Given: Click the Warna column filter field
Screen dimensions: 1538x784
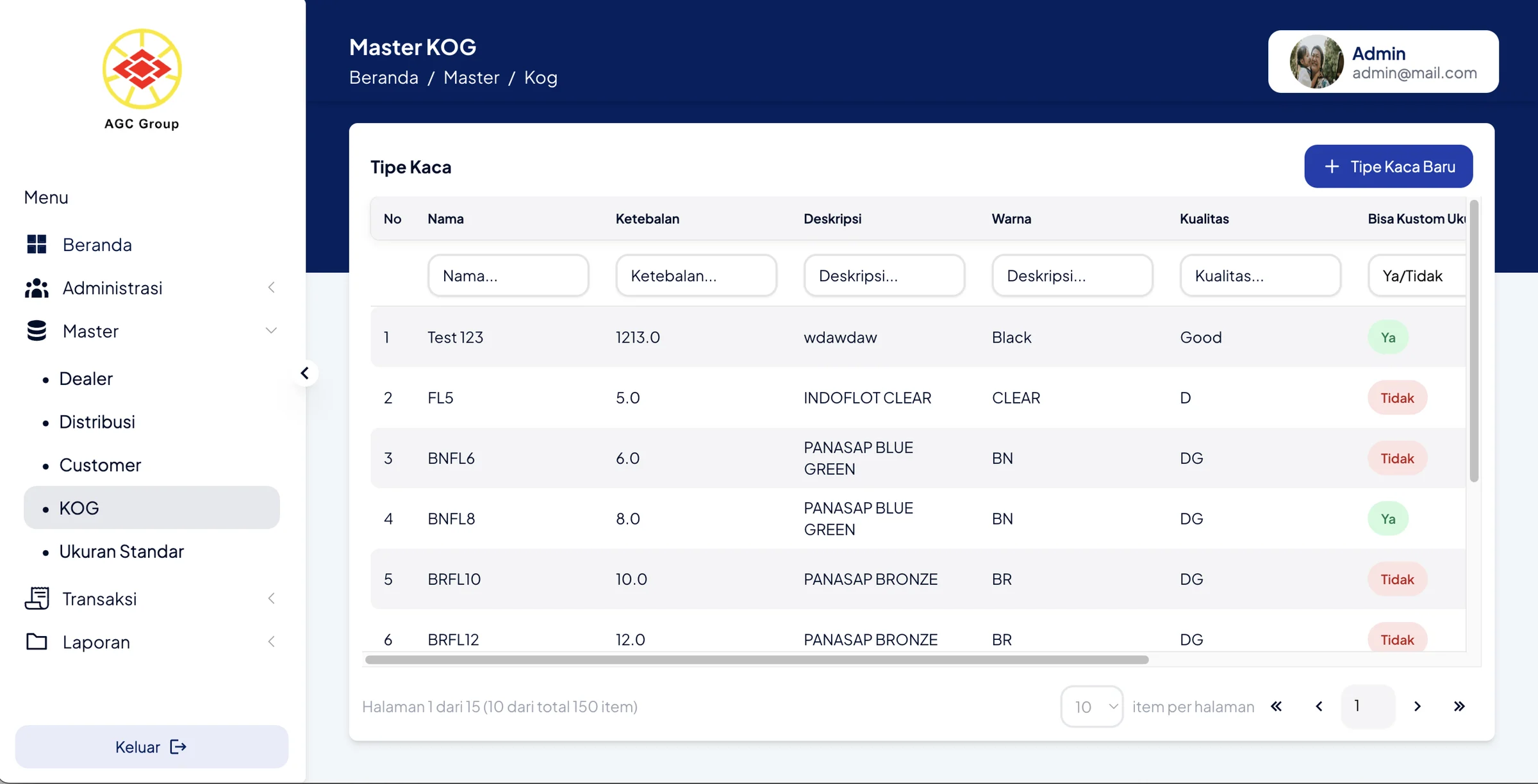Looking at the screenshot, I should (1072, 275).
